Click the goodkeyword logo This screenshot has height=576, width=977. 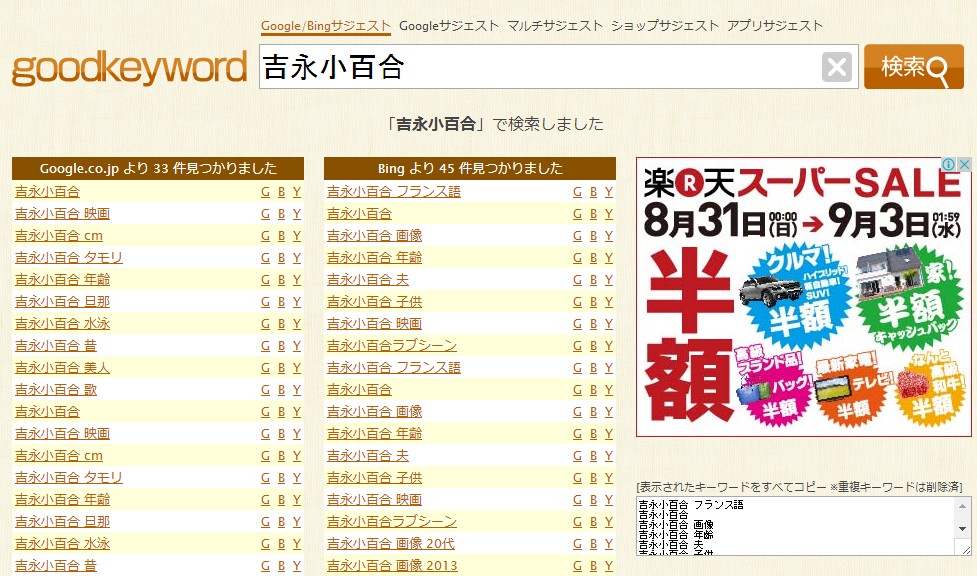tap(130, 68)
